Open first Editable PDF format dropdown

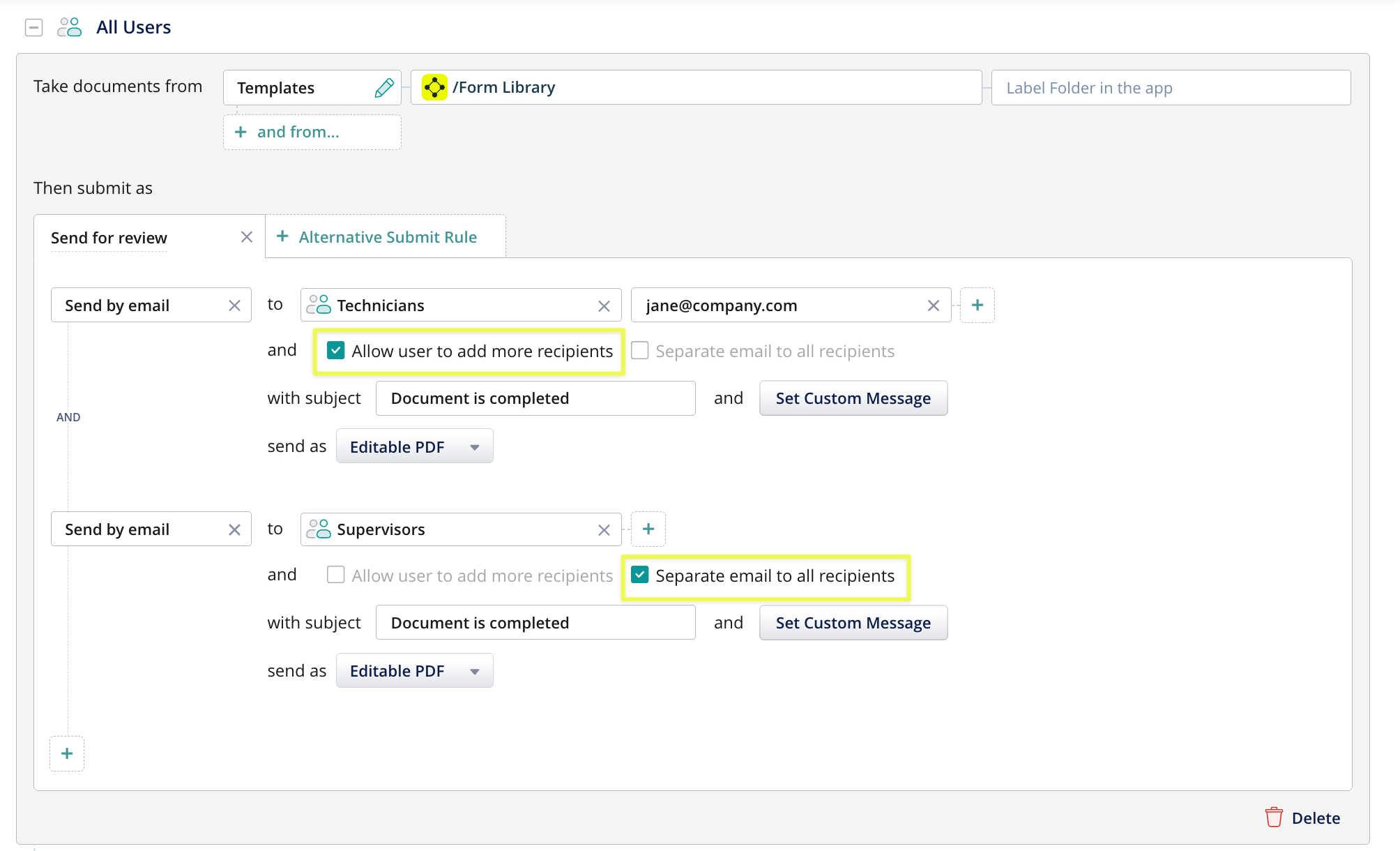pyautogui.click(x=414, y=447)
